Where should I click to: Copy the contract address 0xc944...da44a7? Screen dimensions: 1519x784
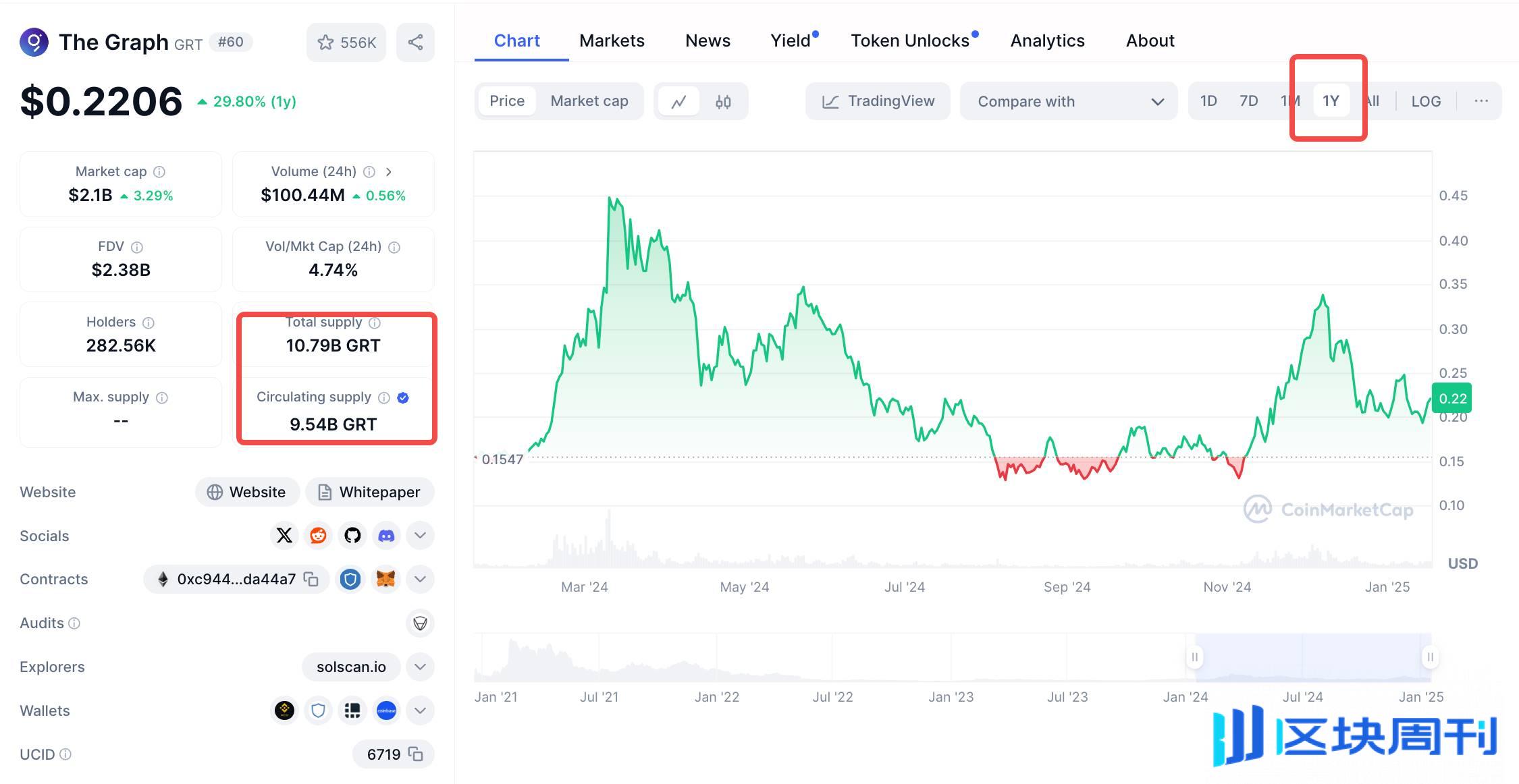[311, 579]
